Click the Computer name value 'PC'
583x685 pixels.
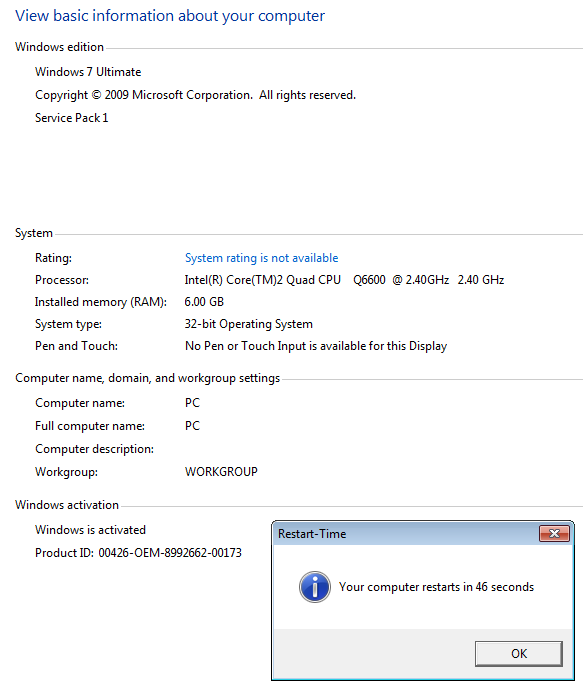192,403
